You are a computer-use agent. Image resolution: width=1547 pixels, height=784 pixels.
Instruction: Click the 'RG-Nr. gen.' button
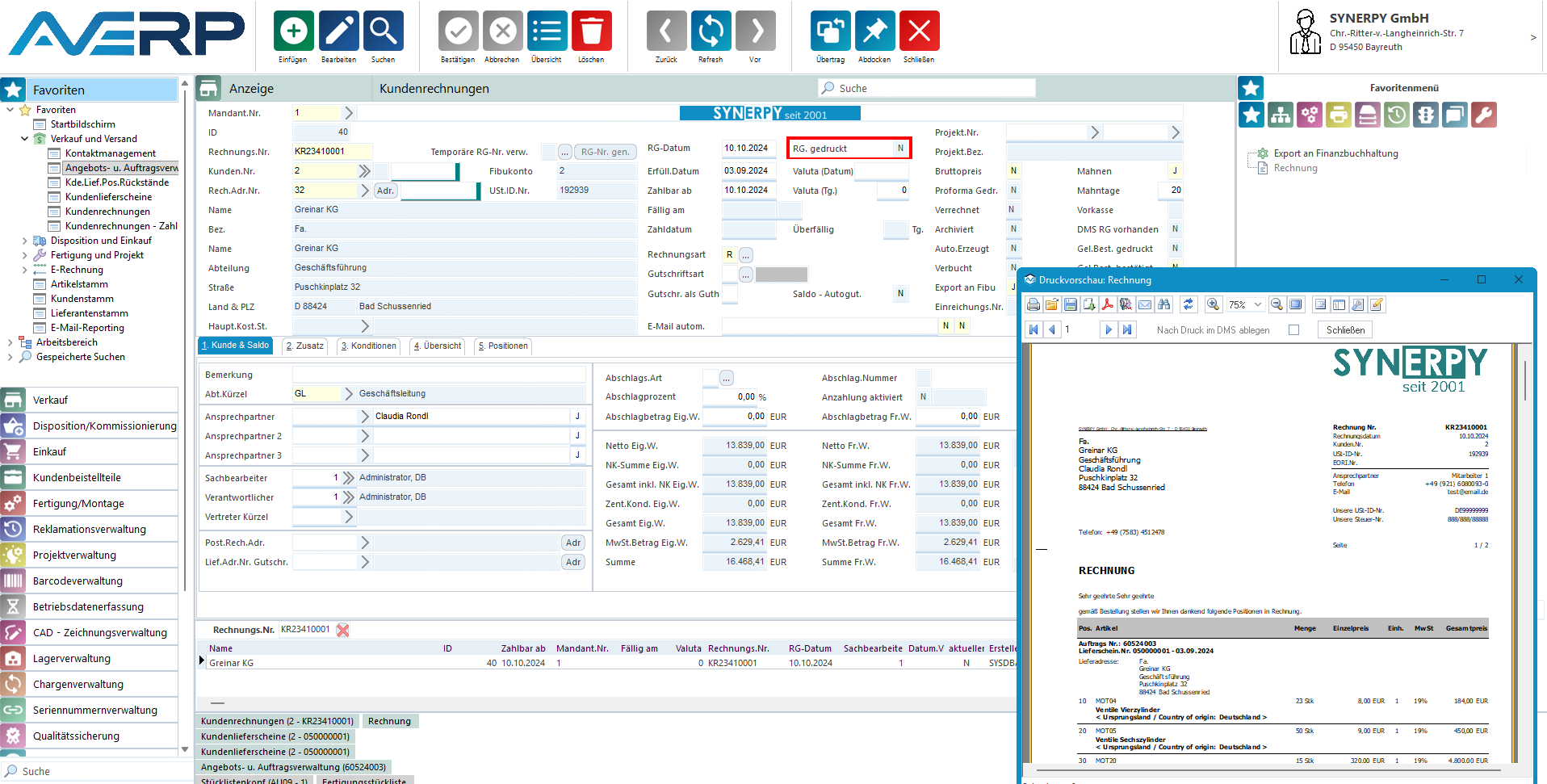click(605, 152)
